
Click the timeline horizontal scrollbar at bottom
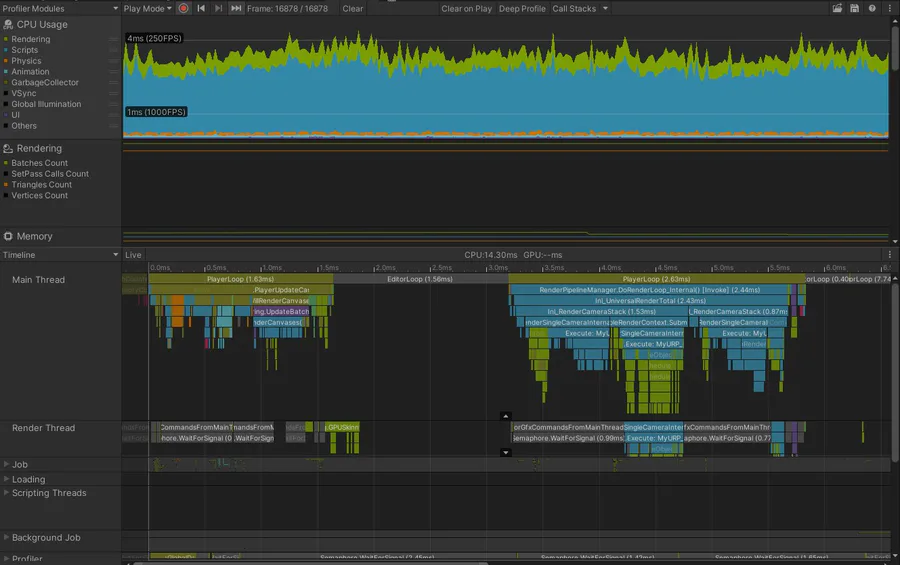pos(311,563)
